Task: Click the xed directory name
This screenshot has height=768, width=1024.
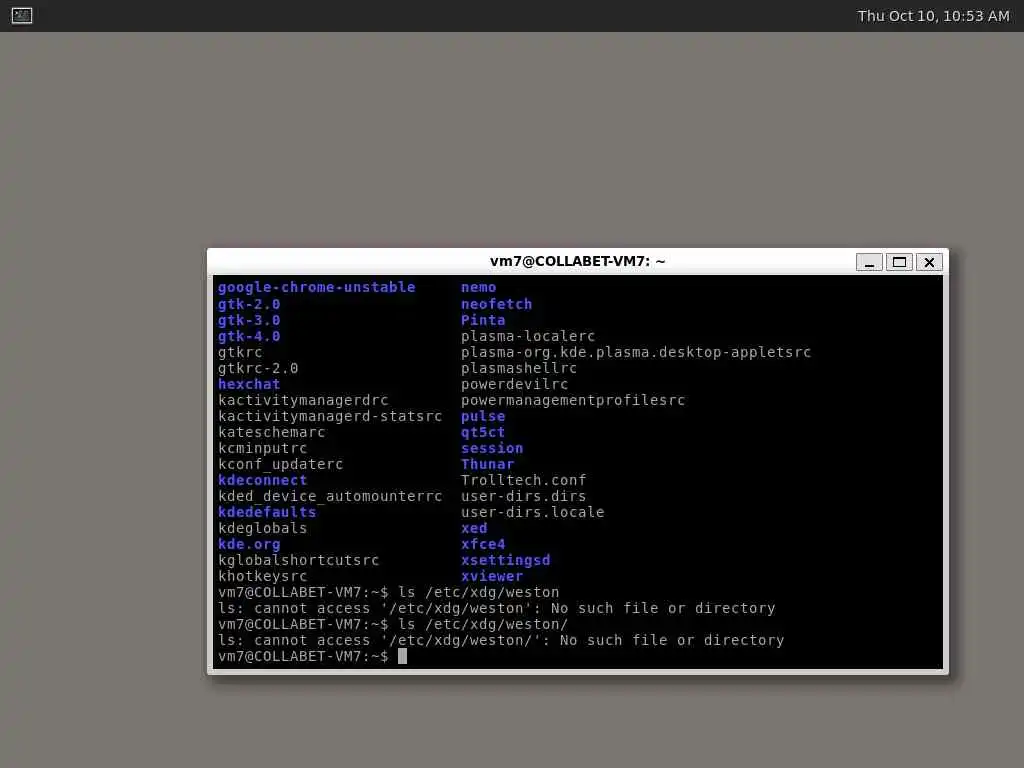Action: 474,528
